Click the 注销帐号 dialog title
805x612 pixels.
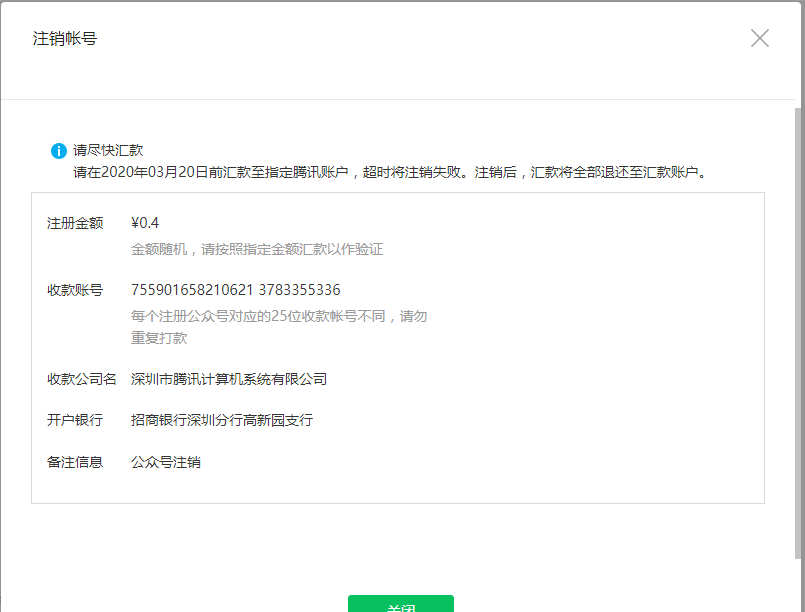[65, 39]
